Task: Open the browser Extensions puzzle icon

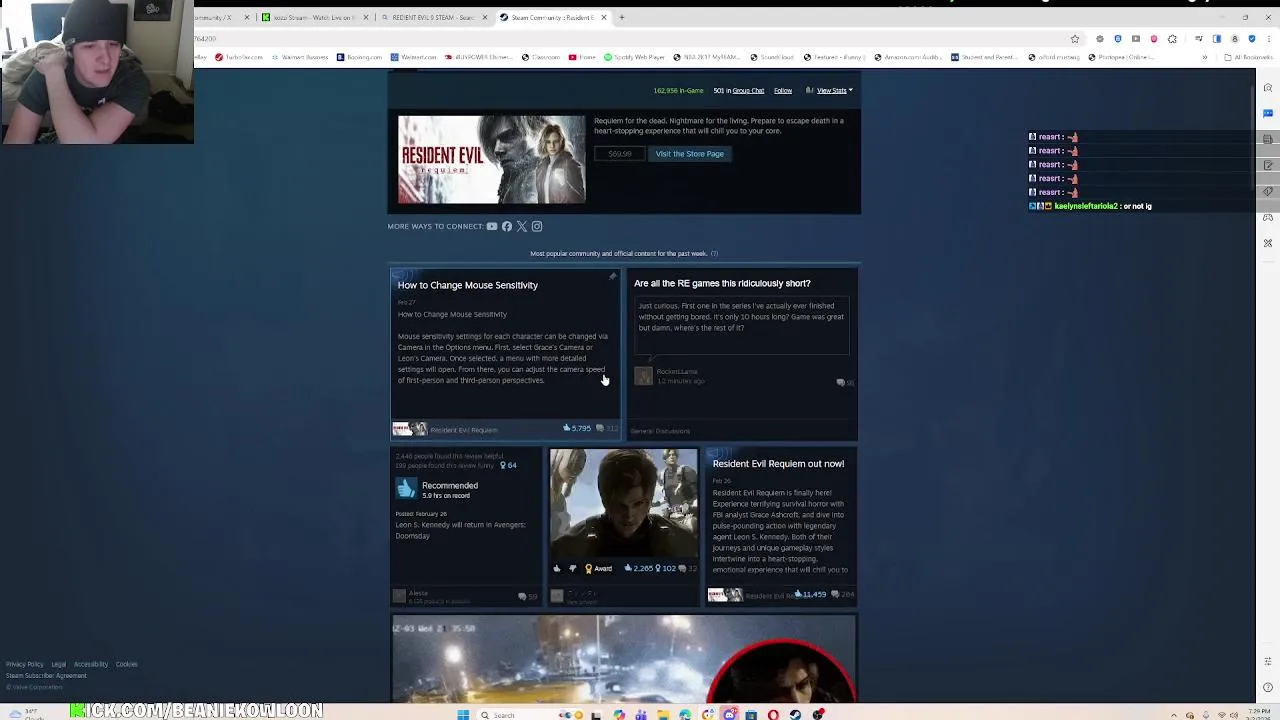Action: (x=1172, y=39)
